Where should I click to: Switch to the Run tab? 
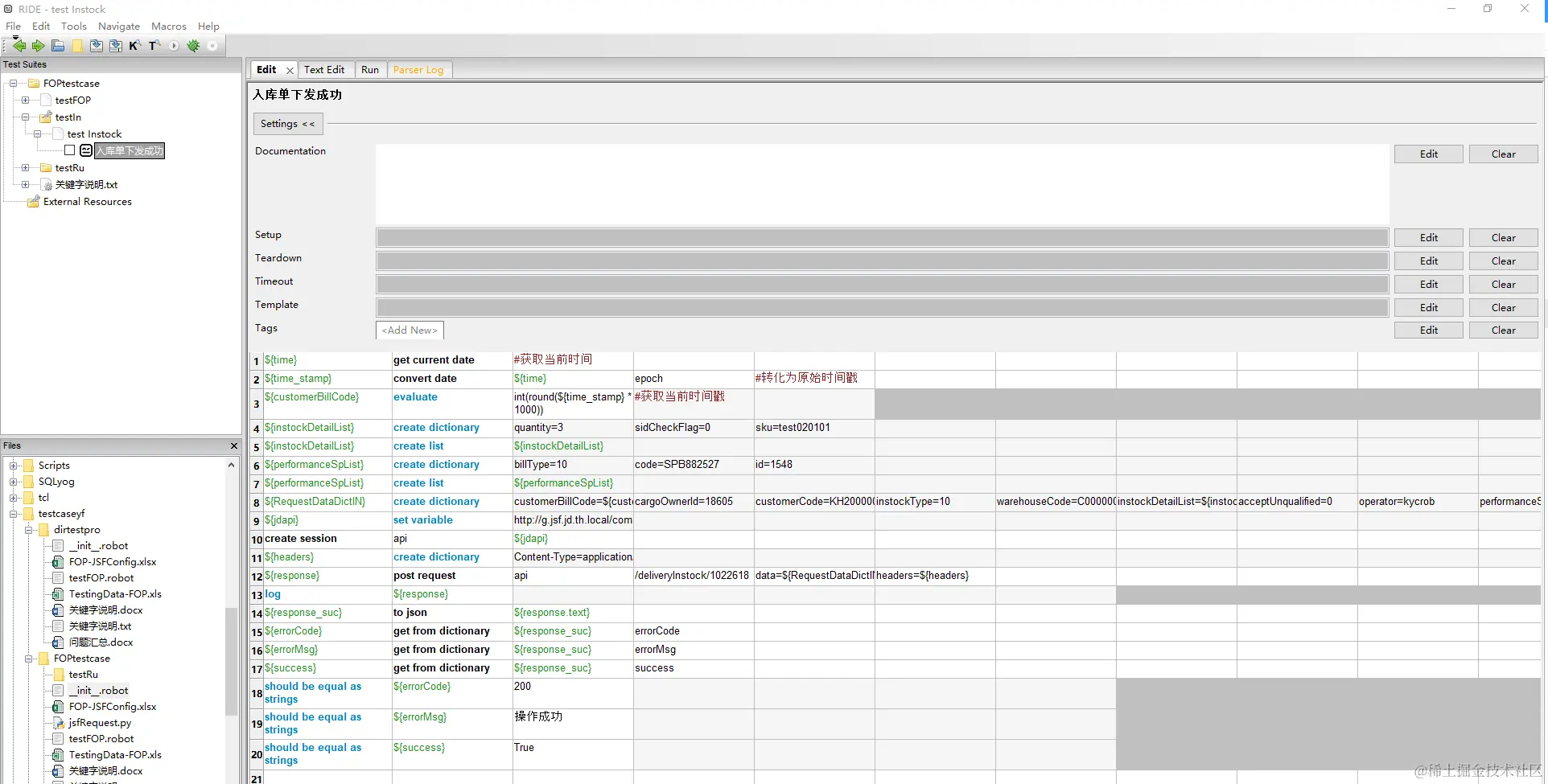click(x=370, y=70)
